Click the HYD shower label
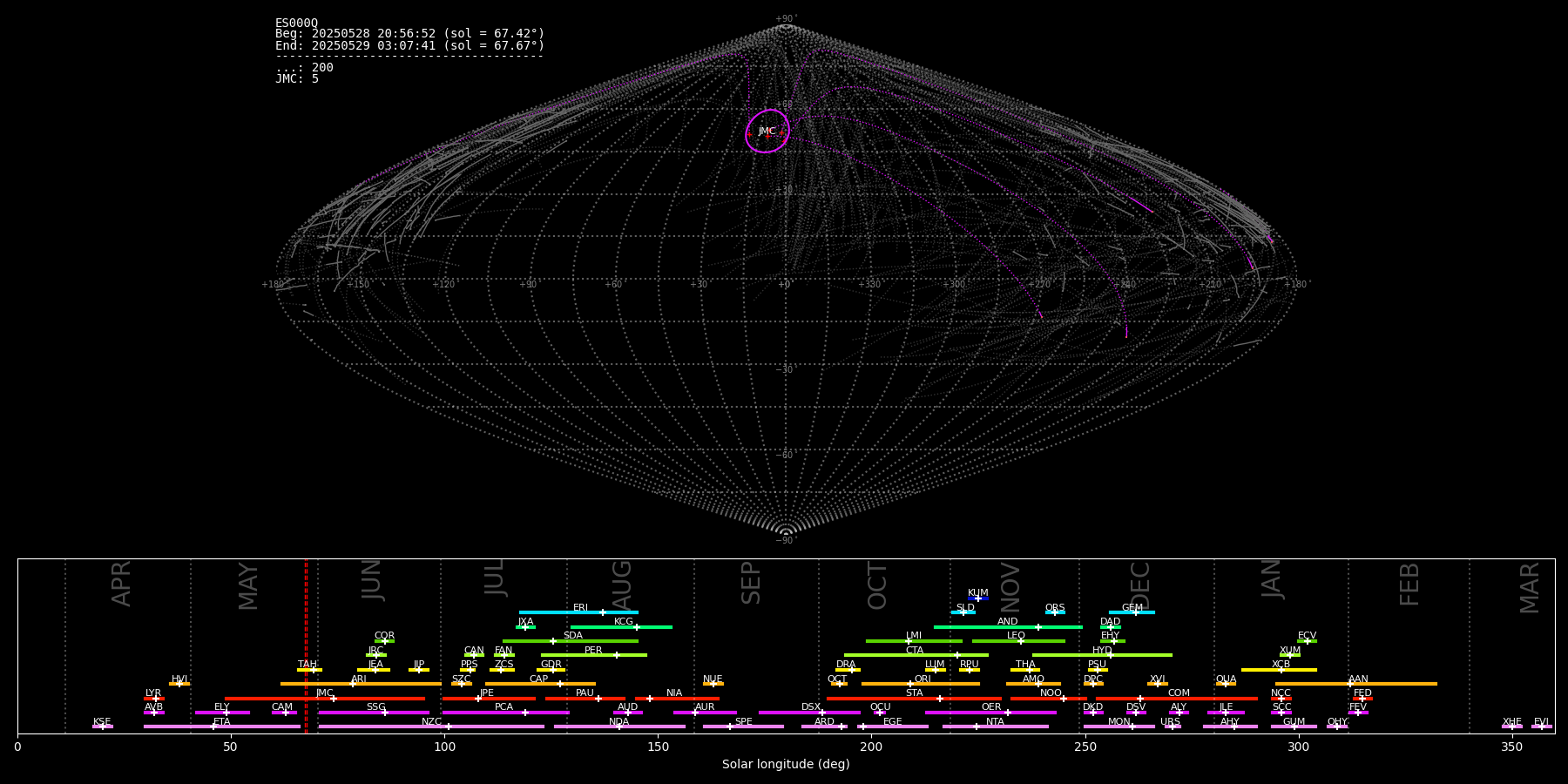 point(1102,651)
